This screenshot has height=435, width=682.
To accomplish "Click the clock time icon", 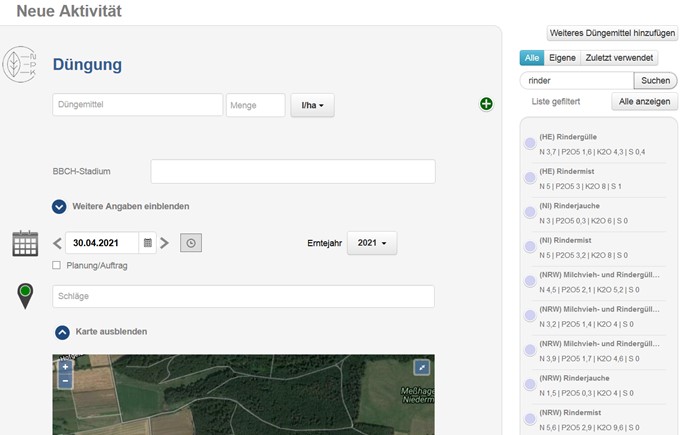I will [190, 243].
